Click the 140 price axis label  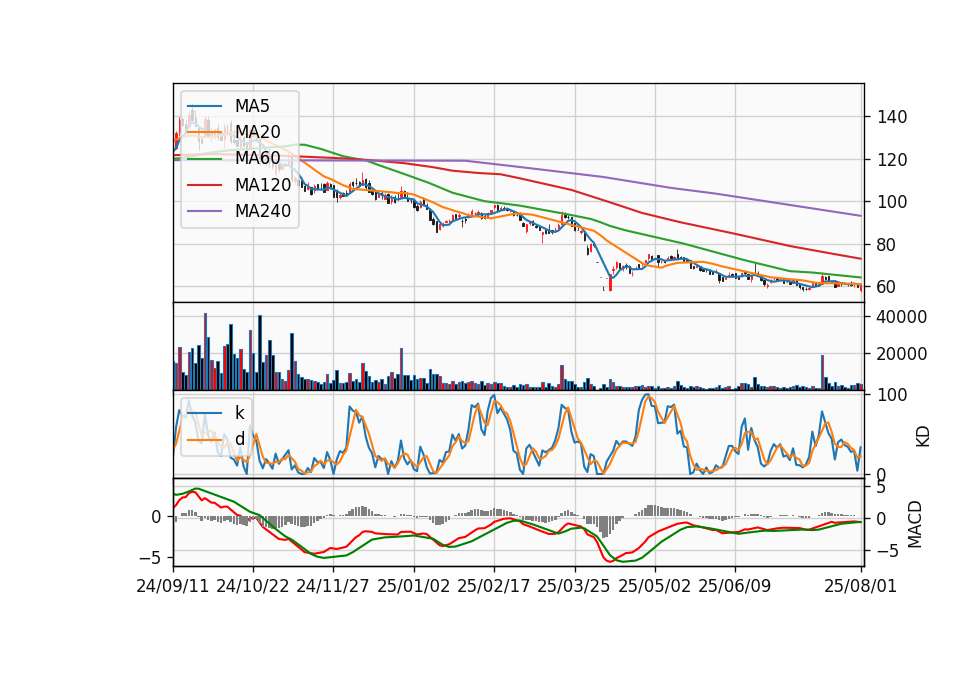click(x=892, y=117)
